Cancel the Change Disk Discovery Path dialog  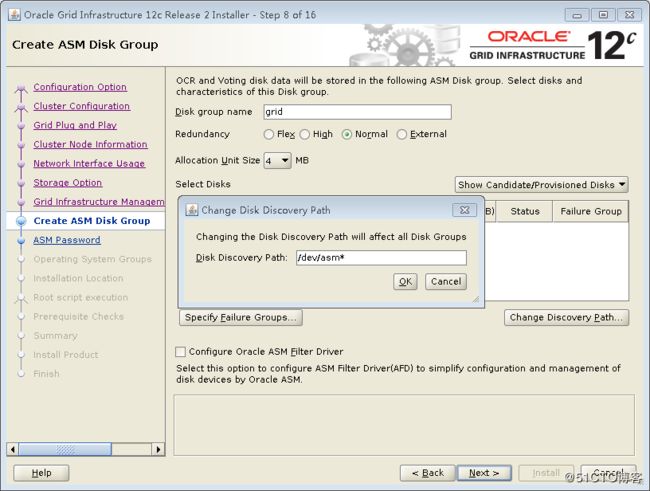point(446,282)
